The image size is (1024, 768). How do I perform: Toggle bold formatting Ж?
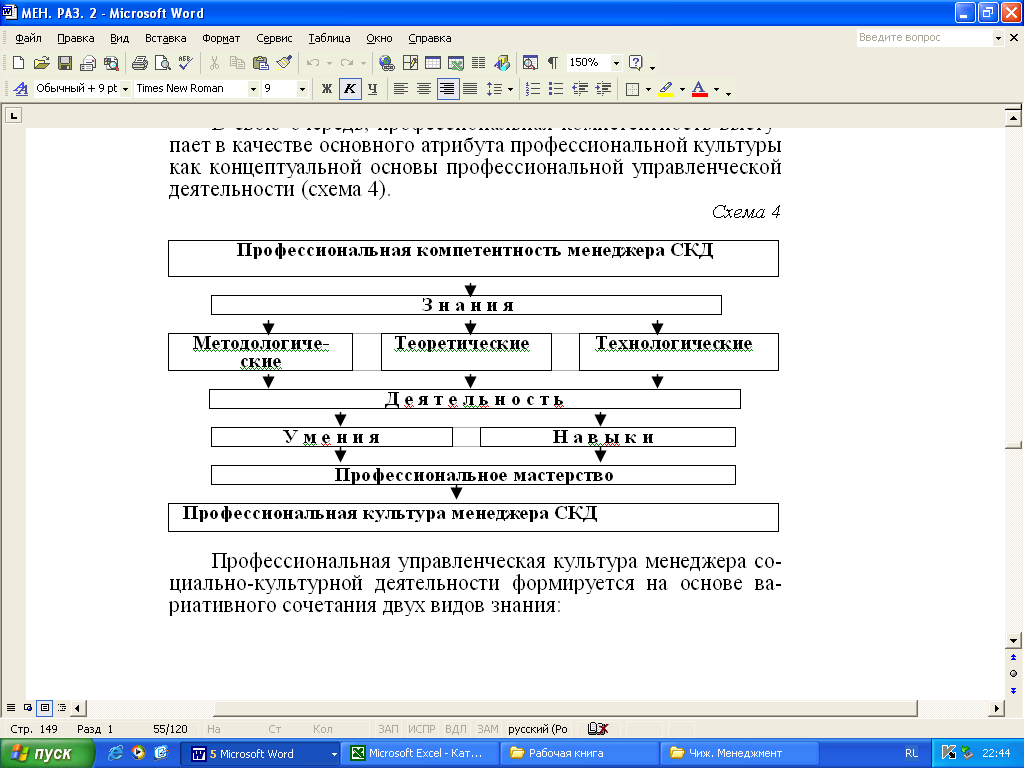(327, 89)
